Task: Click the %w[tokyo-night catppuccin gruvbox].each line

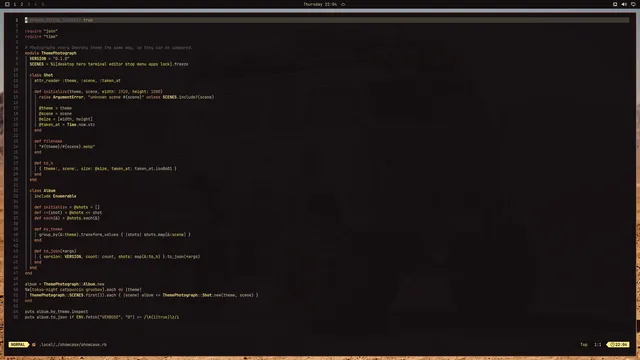Action: 83,289
